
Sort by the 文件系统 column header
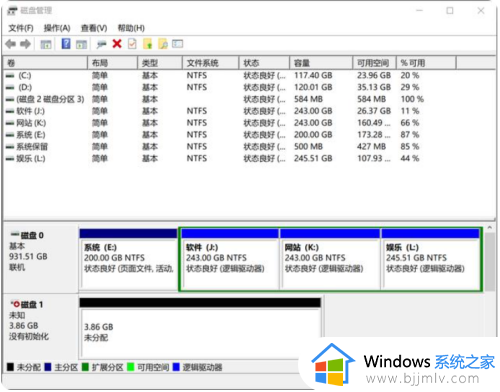(x=211, y=63)
